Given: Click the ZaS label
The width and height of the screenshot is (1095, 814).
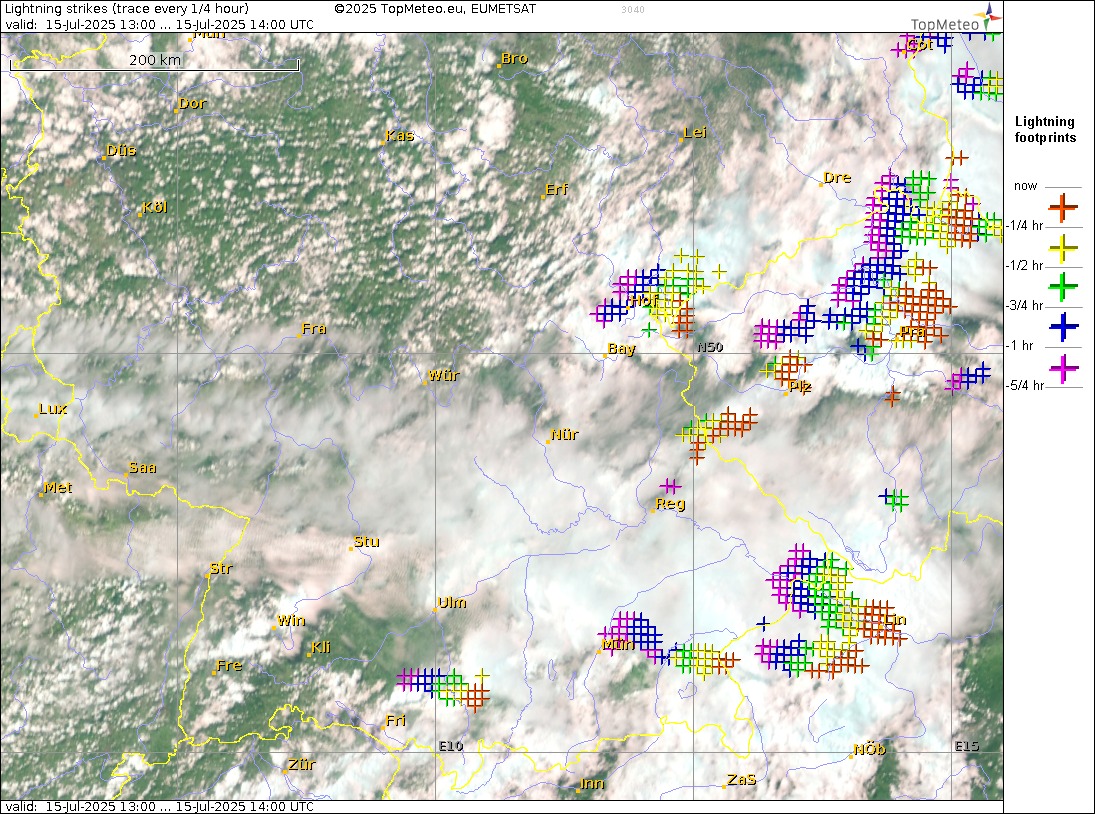Looking at the screenshot, I should tap(741, 779).
